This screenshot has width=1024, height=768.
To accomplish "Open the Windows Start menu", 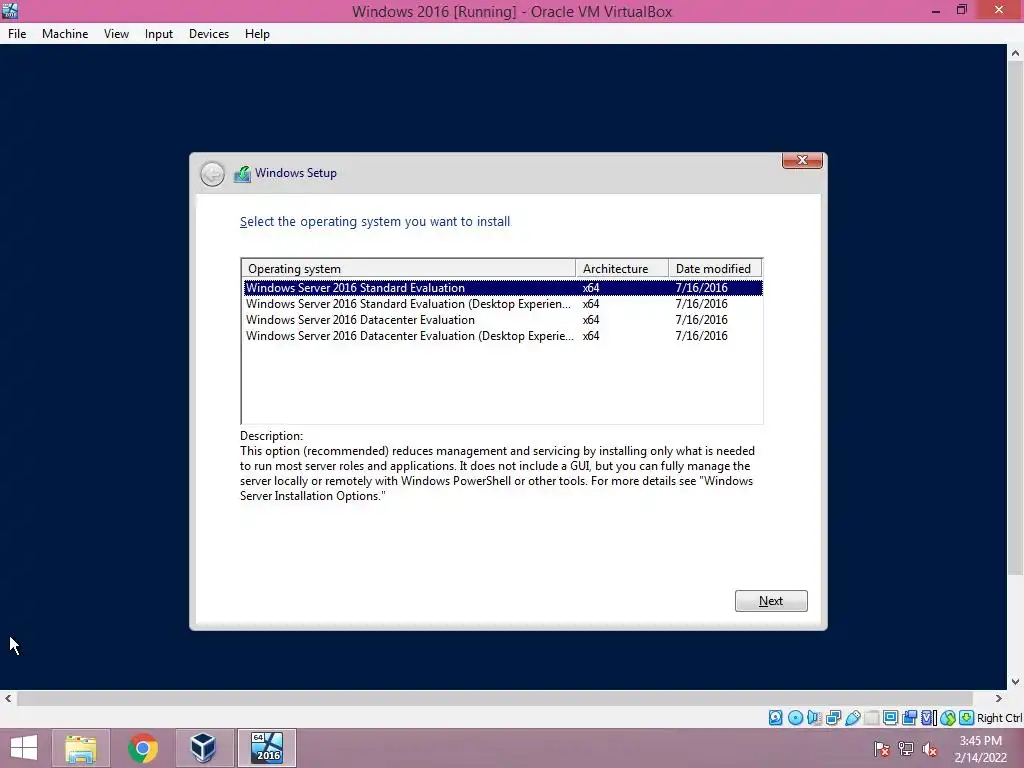I will (x=24, y=748).
